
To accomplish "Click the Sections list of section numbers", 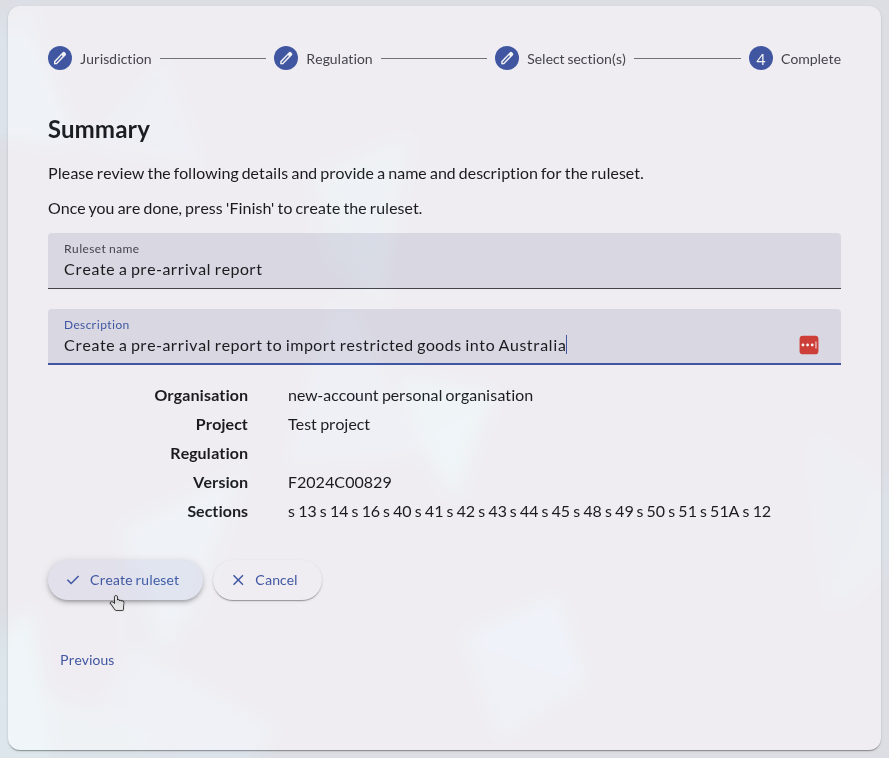I will click(x=529, y=512).
